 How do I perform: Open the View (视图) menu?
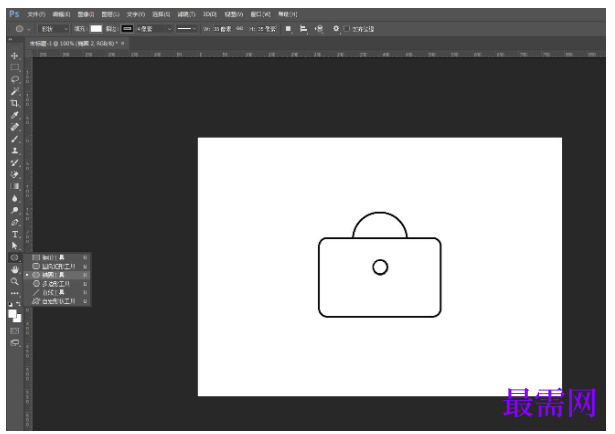pyautogui.click(x=234, y=15)
